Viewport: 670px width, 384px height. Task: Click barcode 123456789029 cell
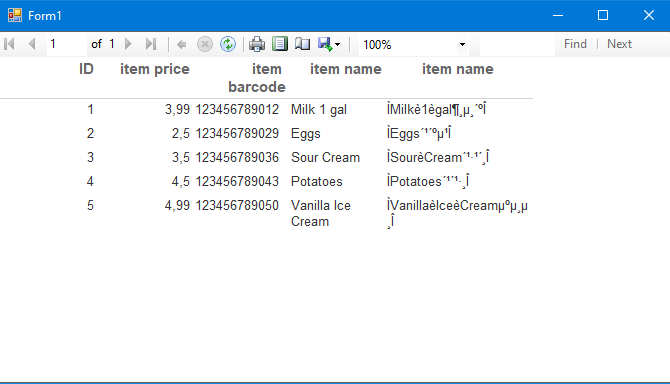[x=237, y=133]
